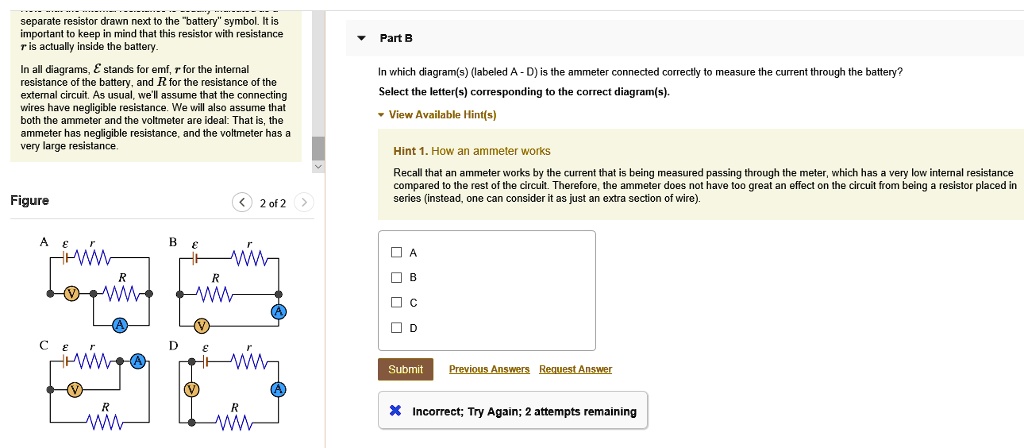The width and height of the screenshot is (1024, 448).
Task: Click the problem text scrollbar thumb
Action: tap(318, 148)
